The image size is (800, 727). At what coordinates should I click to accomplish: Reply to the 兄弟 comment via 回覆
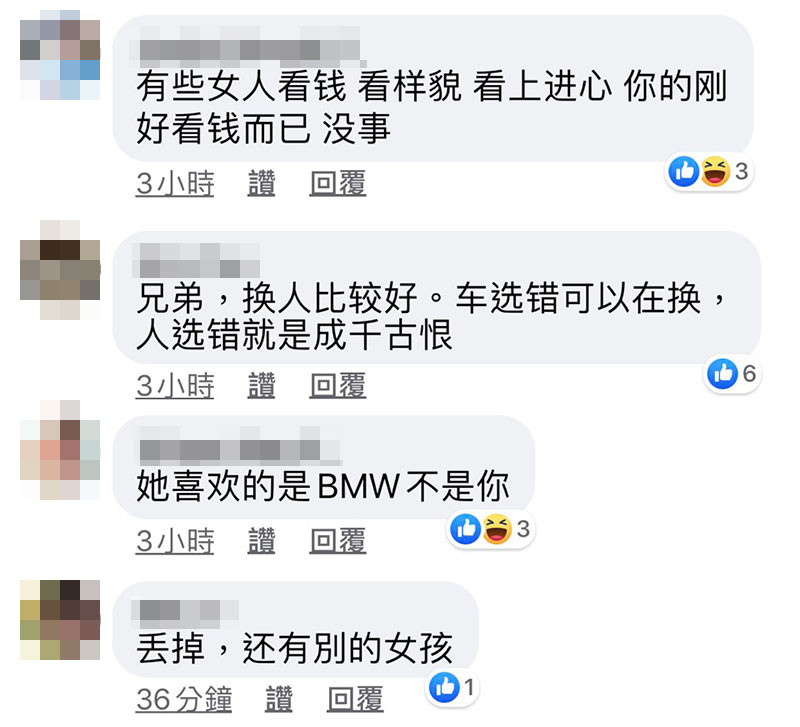[338, 385]
